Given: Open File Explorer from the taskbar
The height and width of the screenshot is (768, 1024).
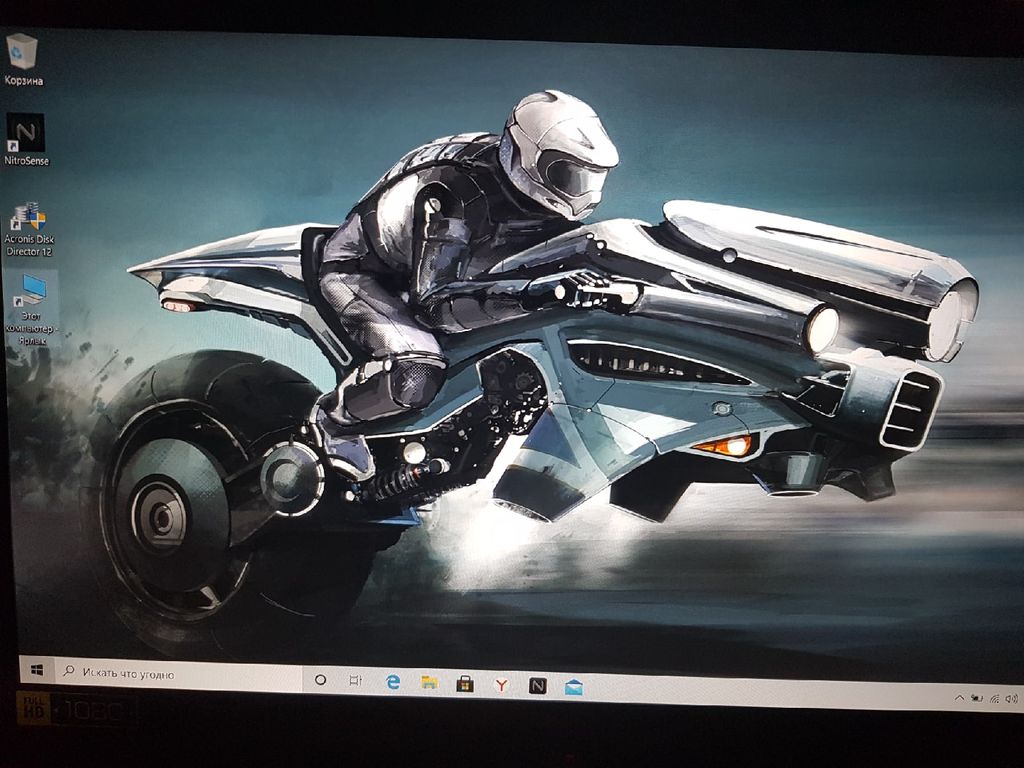Looking at the screenshot, I should point(429,683).
